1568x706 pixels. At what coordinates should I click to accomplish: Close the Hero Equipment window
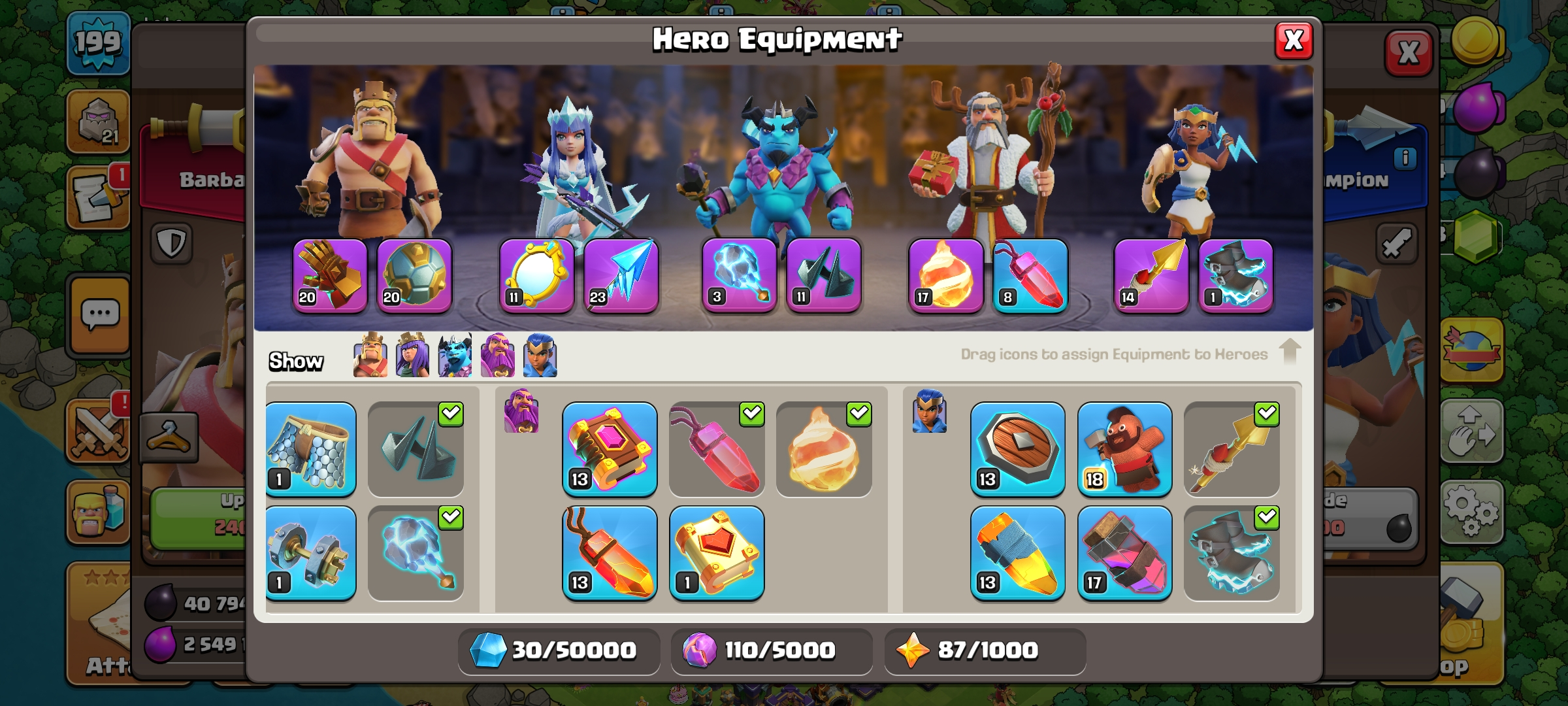pos(1294,41)
